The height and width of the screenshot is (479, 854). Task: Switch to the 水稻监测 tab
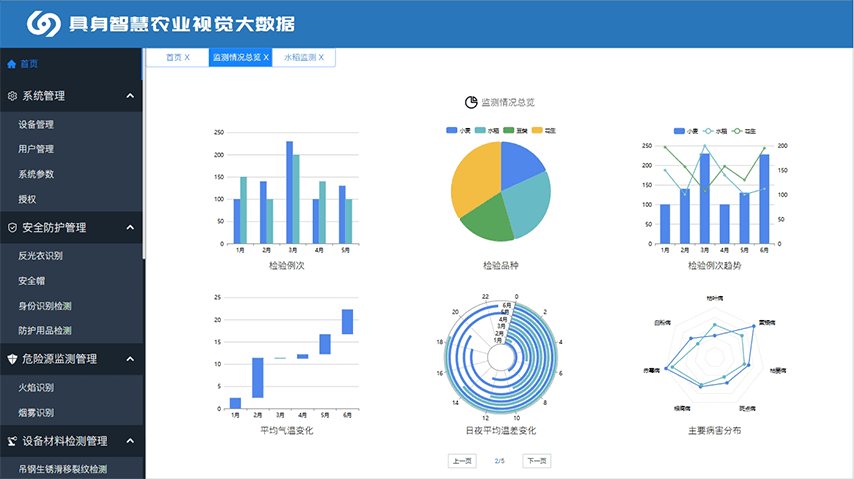[303, 57]
